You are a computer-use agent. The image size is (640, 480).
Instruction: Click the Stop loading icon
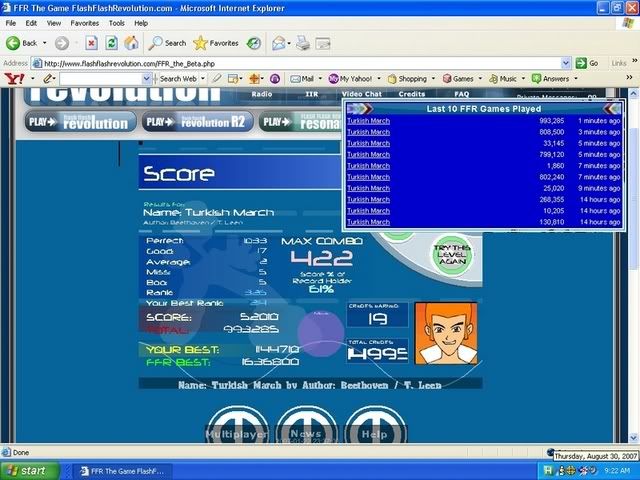click(x=90, y=43)
